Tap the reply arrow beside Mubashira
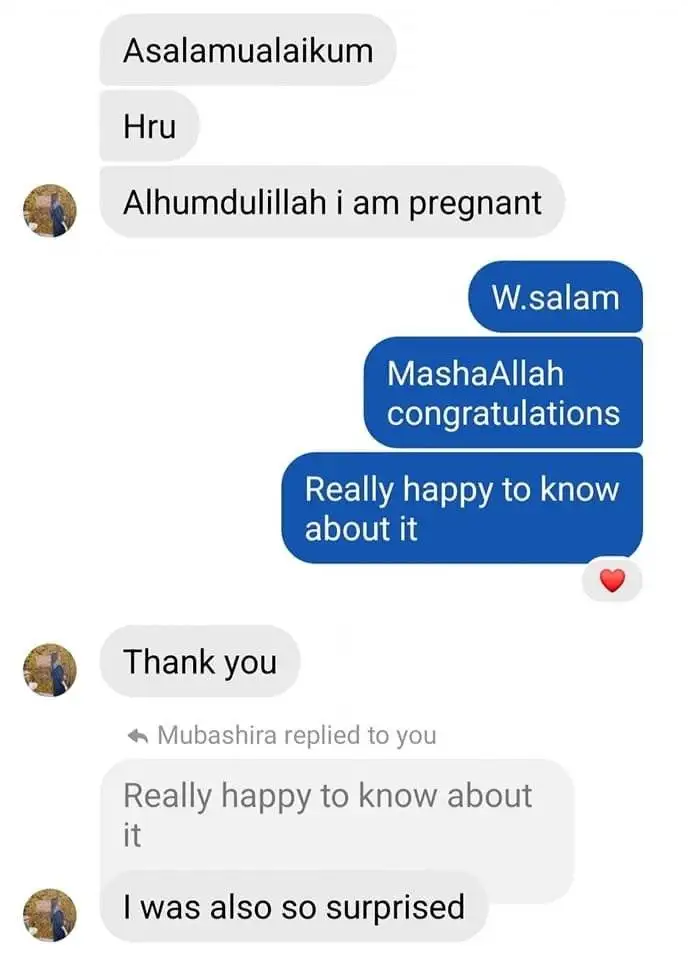The image size is (689, 960). pos(138,736)
